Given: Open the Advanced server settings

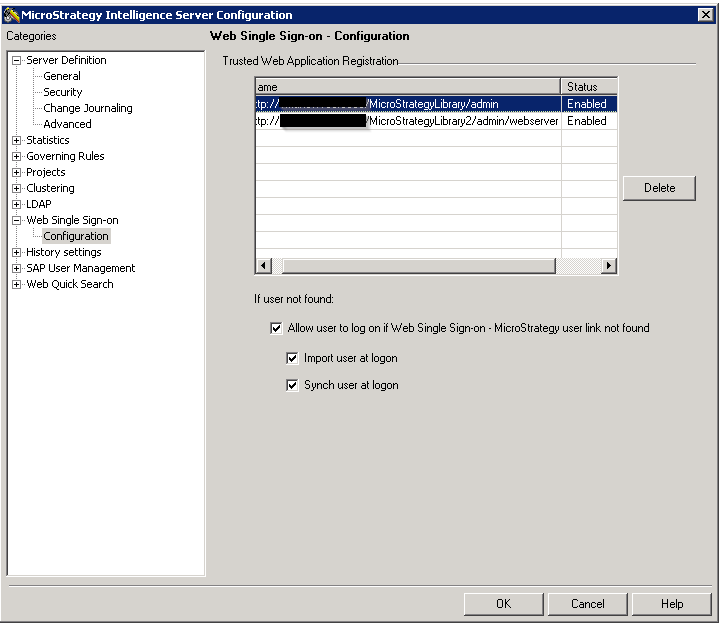Looking at the screenshot, I should [x=67, y=124].
